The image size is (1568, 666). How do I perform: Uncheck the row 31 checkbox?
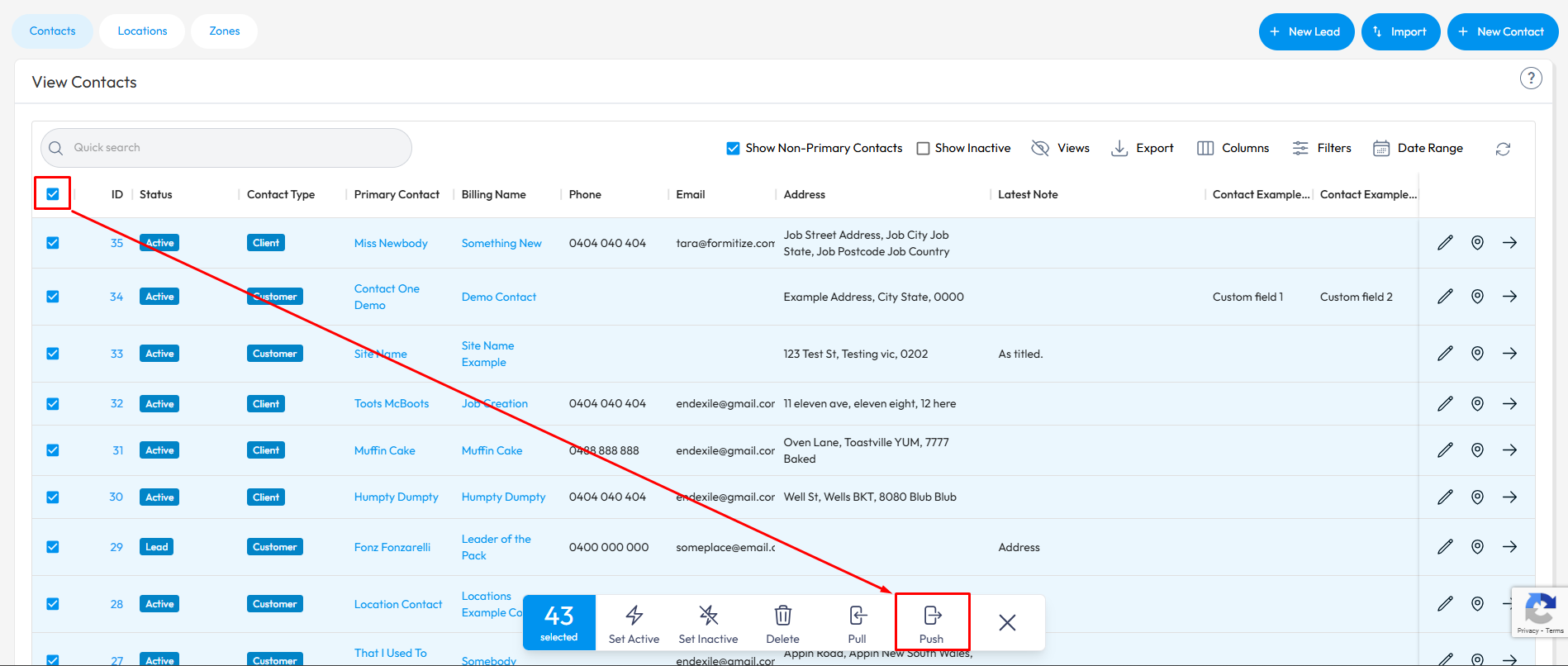click(x=53, y=450)
